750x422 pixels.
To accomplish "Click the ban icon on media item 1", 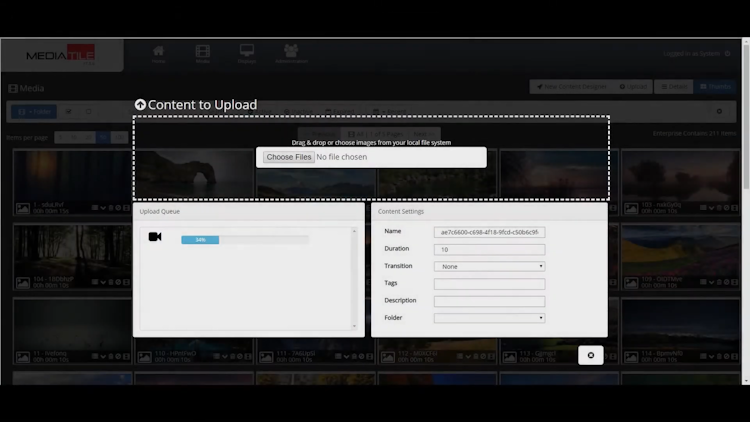I will click(x=118, y=208).
